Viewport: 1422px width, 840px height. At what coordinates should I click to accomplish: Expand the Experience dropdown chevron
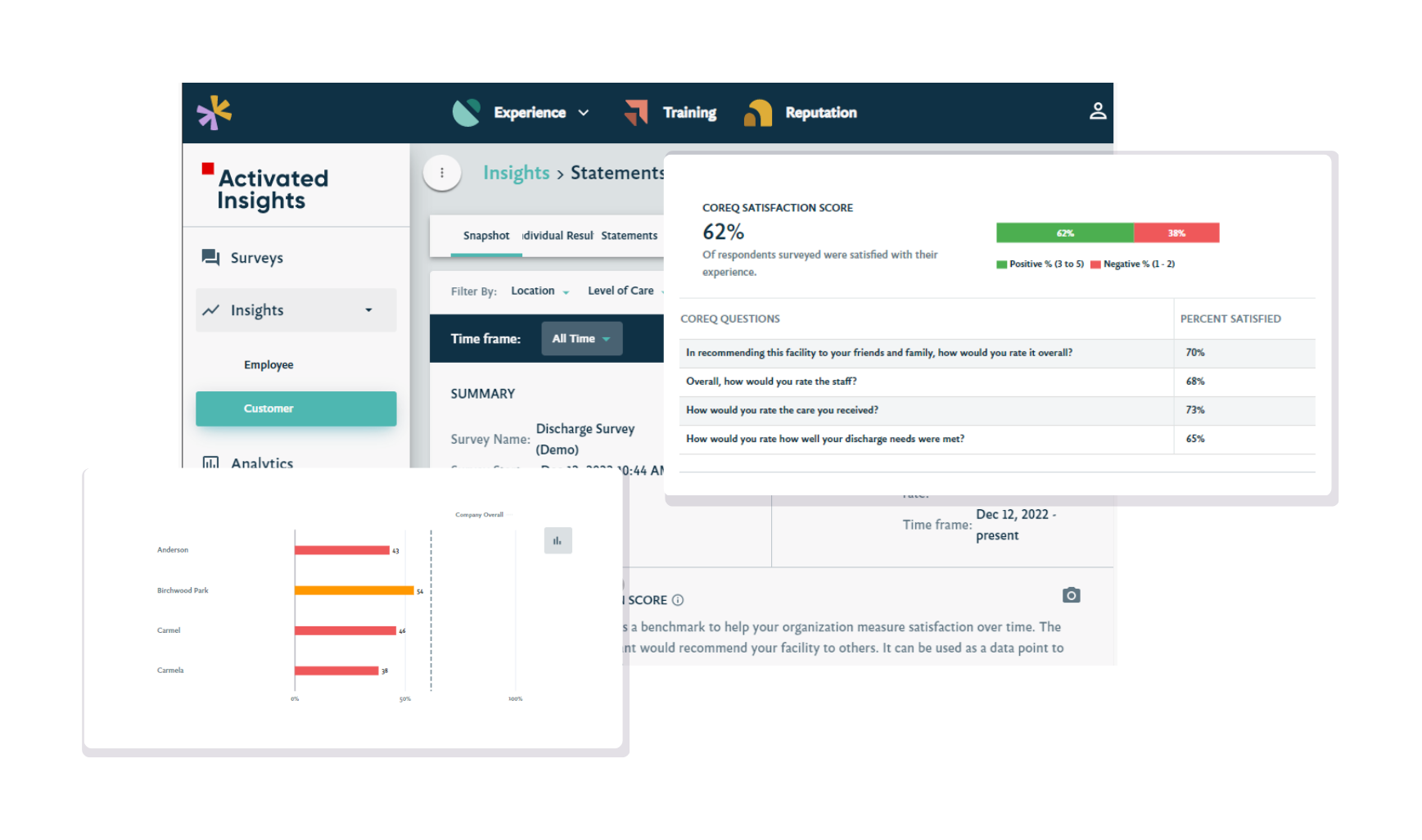click(584, 113)
